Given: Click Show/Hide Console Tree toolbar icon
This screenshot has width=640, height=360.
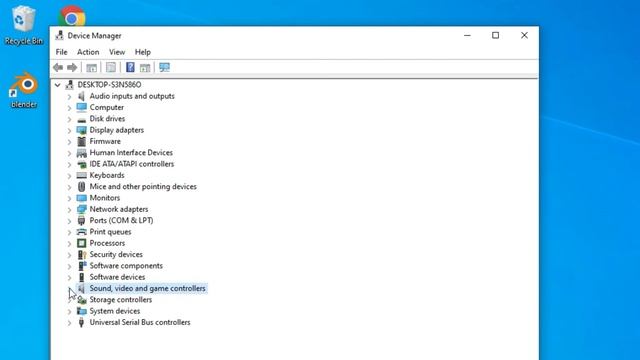Looking at the screenshot, I should click(x=91, y=67).
